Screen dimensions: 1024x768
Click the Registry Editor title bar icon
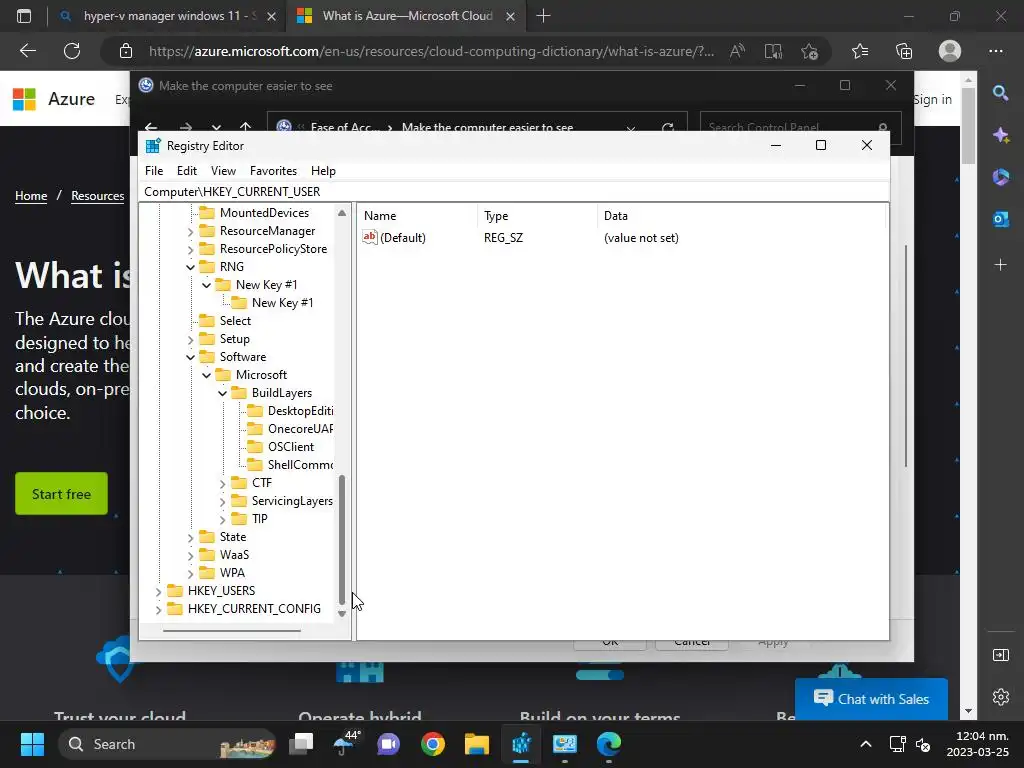[x=153, y=146]
